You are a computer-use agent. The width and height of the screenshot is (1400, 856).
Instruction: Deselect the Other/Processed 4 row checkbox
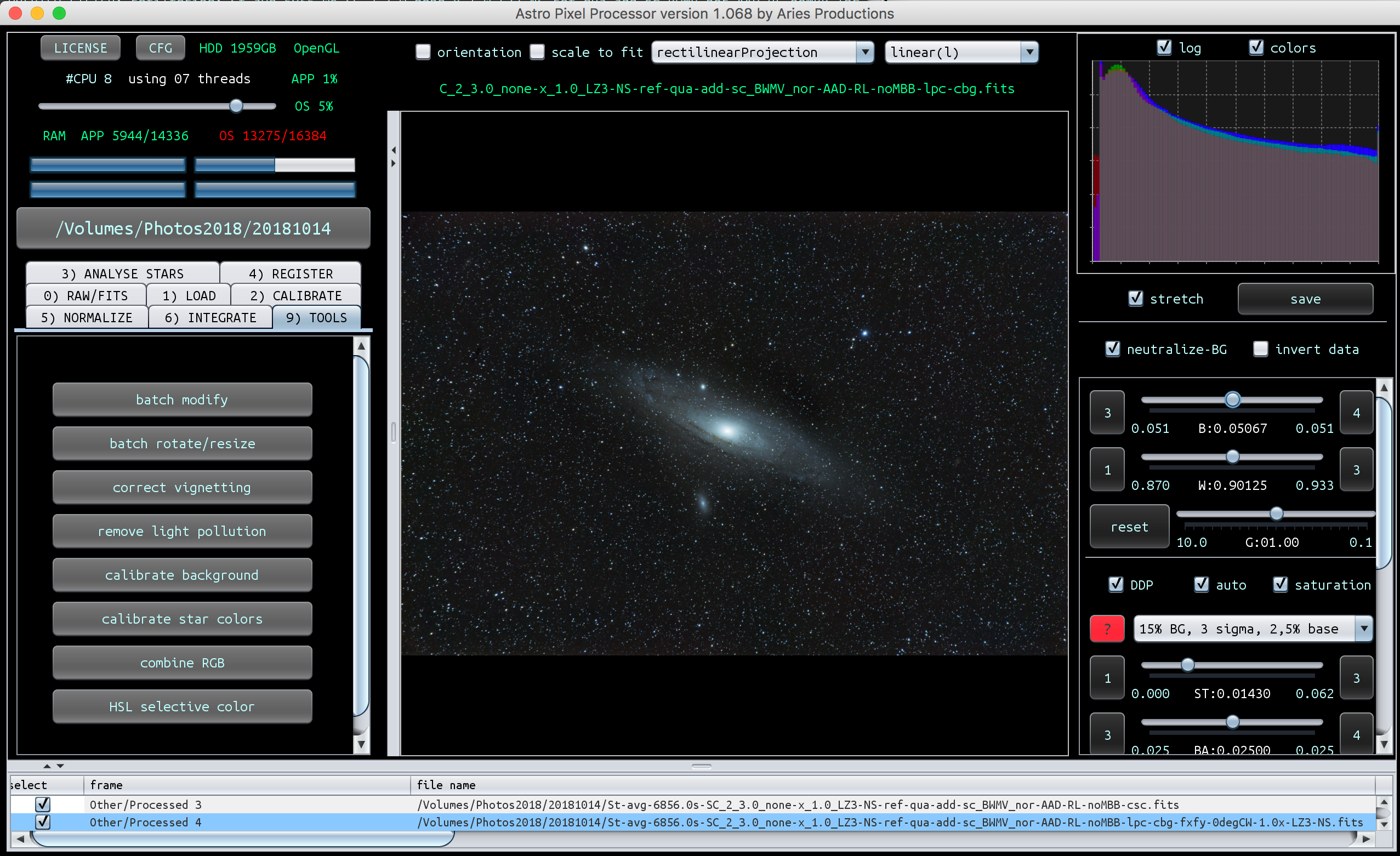click(x=43, y=822)
